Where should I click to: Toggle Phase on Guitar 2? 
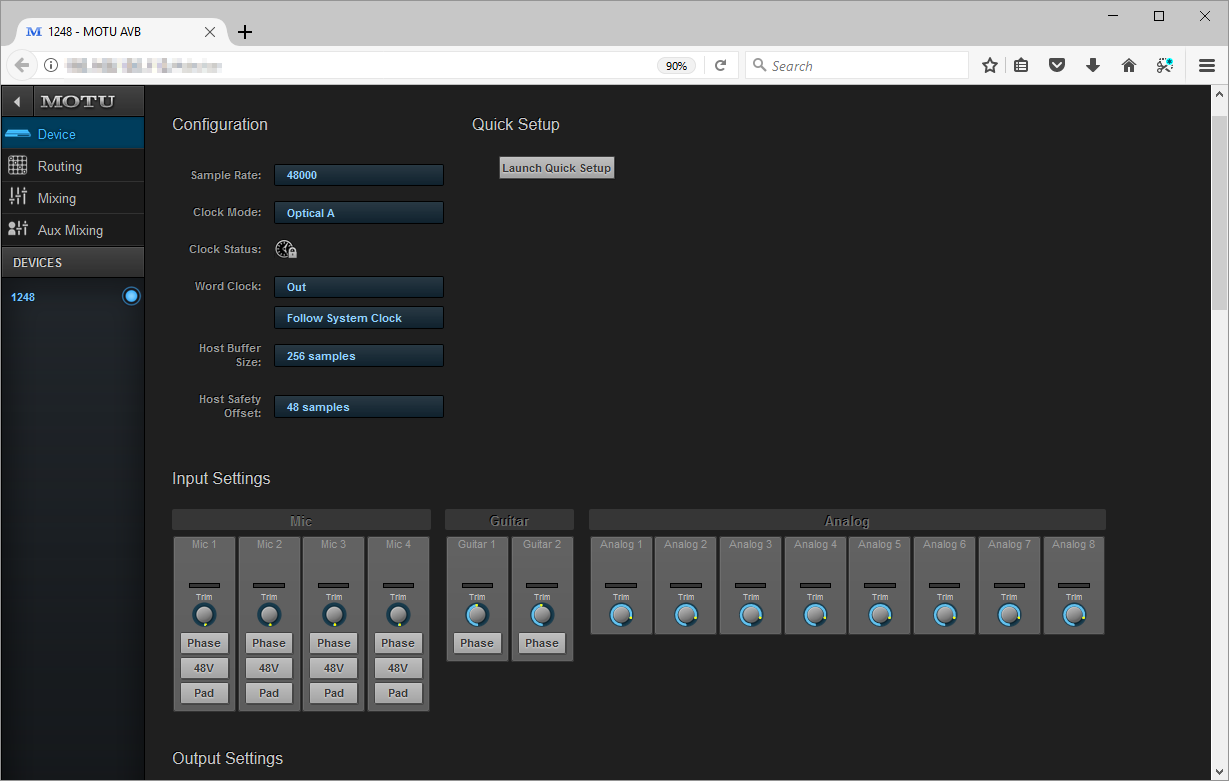542,643
